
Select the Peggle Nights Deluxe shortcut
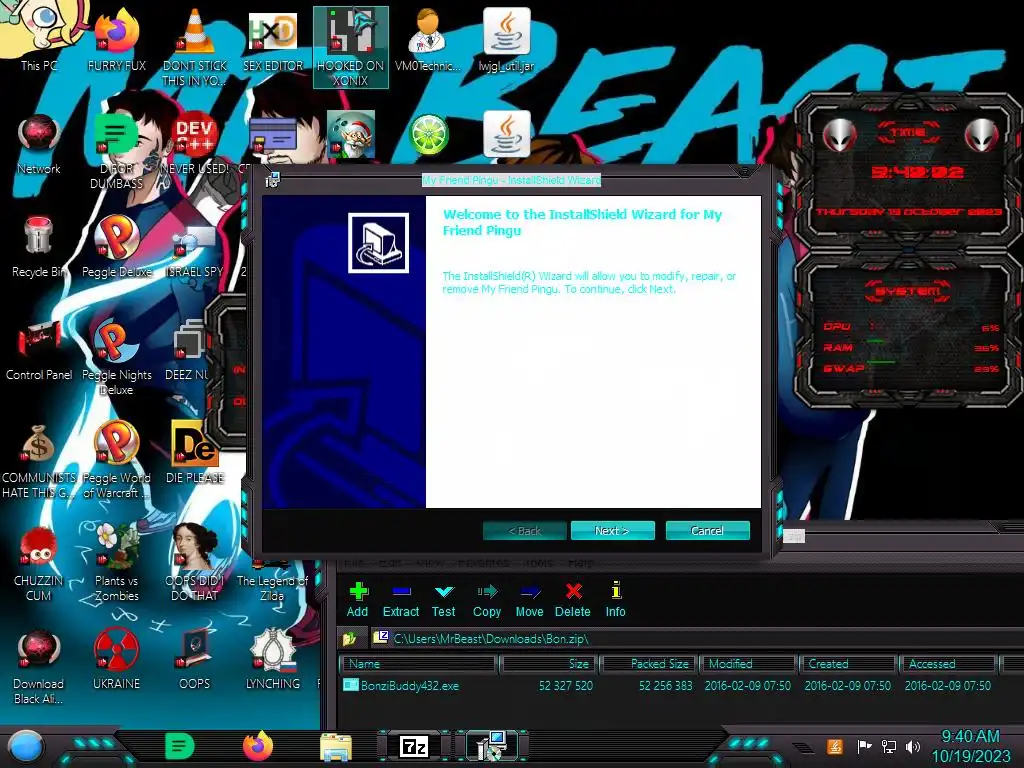point(117,357)
